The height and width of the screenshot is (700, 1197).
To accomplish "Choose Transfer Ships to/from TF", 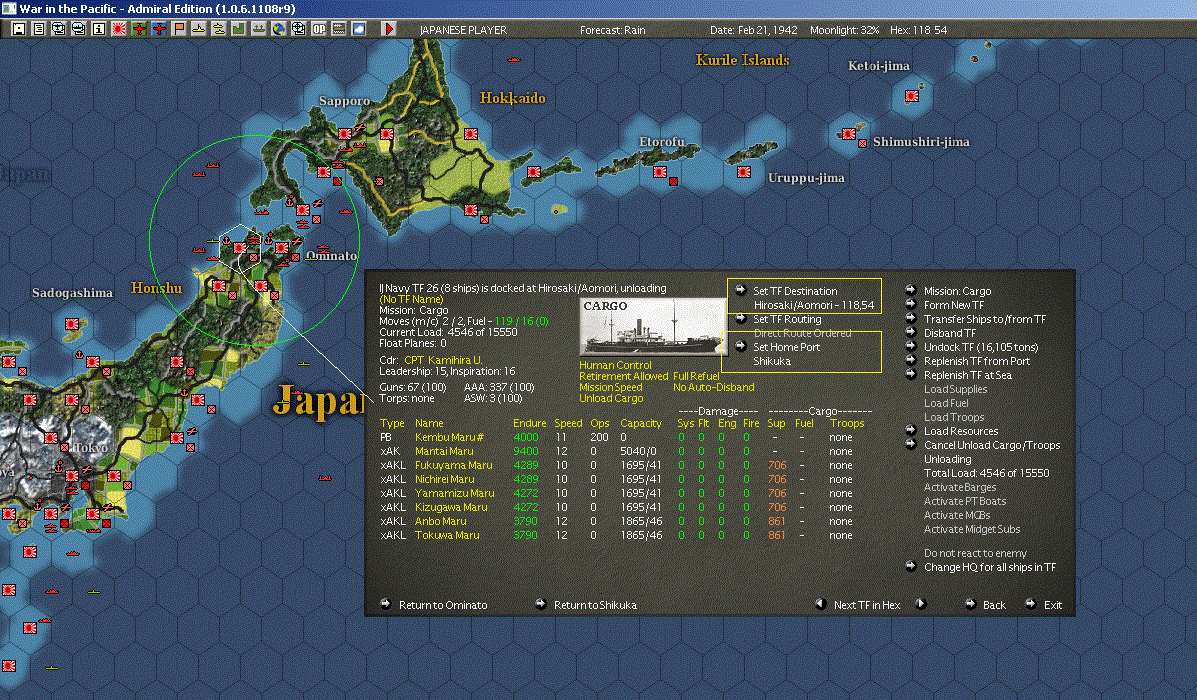I will click(x=985, y=319).
